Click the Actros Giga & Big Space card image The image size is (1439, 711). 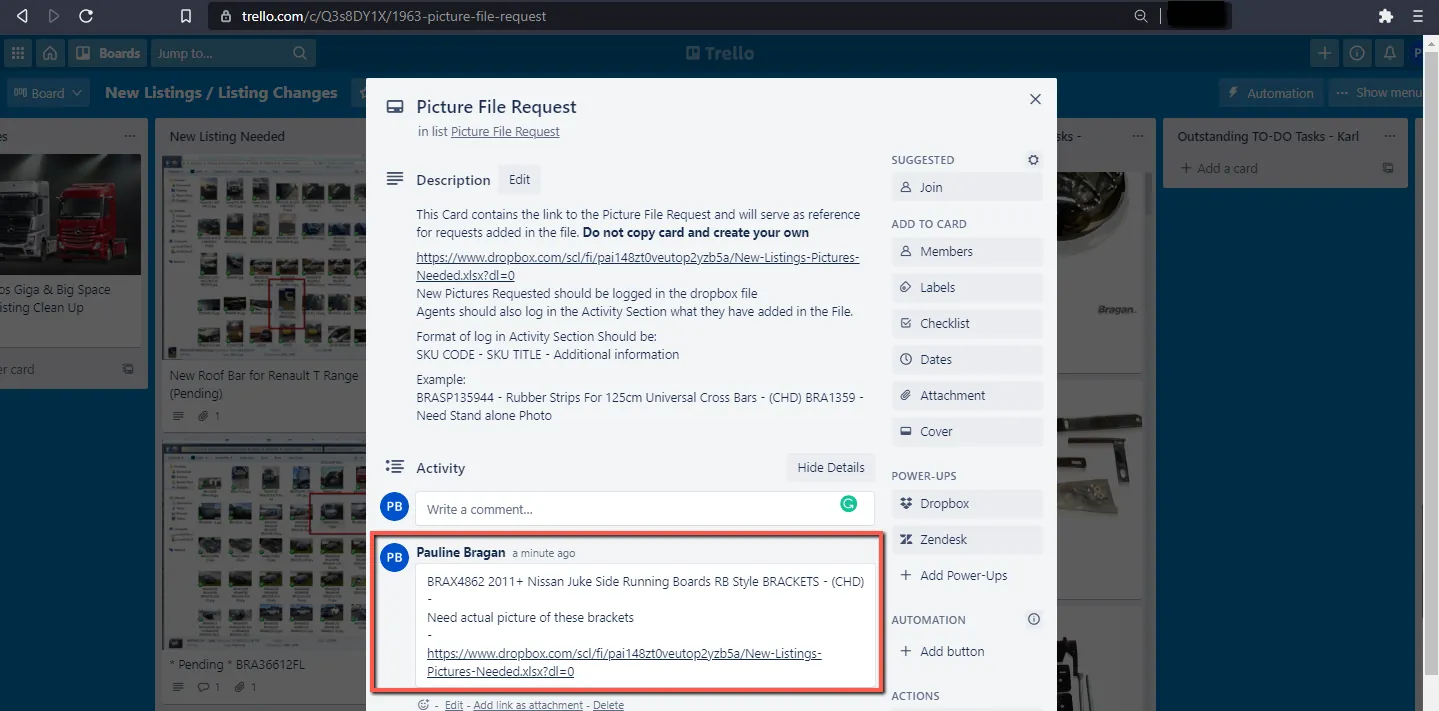(x=70, y=214)
